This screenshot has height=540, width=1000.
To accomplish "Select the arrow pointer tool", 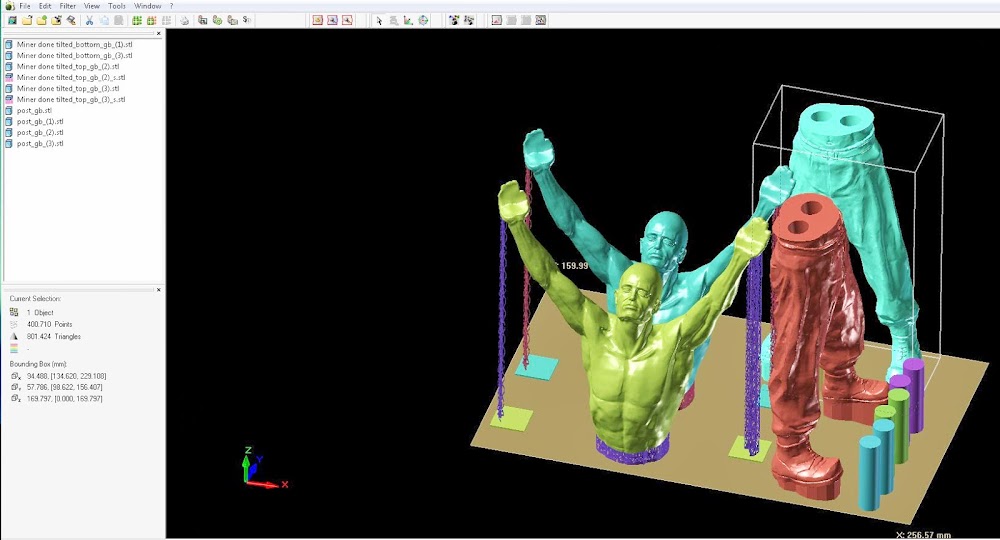I will click(379, 20).
